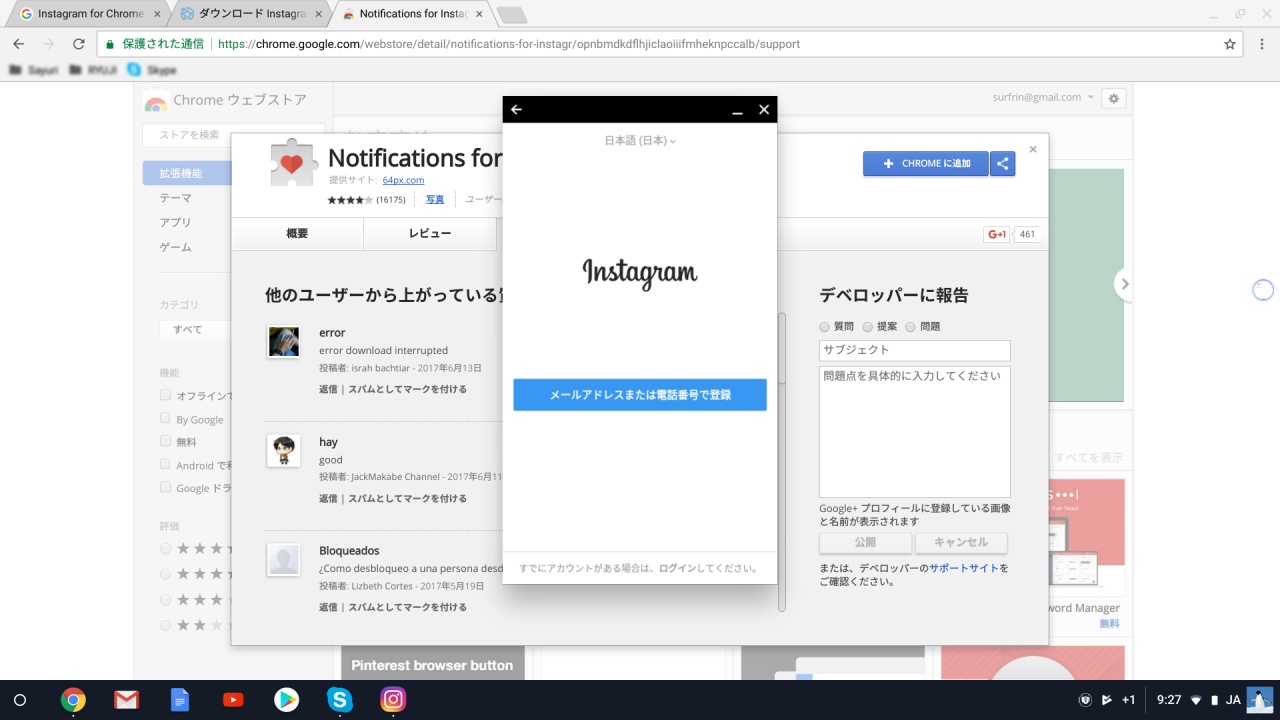1280x720 pixels.
Task: Check the Android filter checkbox
Action: click(166, 465)
